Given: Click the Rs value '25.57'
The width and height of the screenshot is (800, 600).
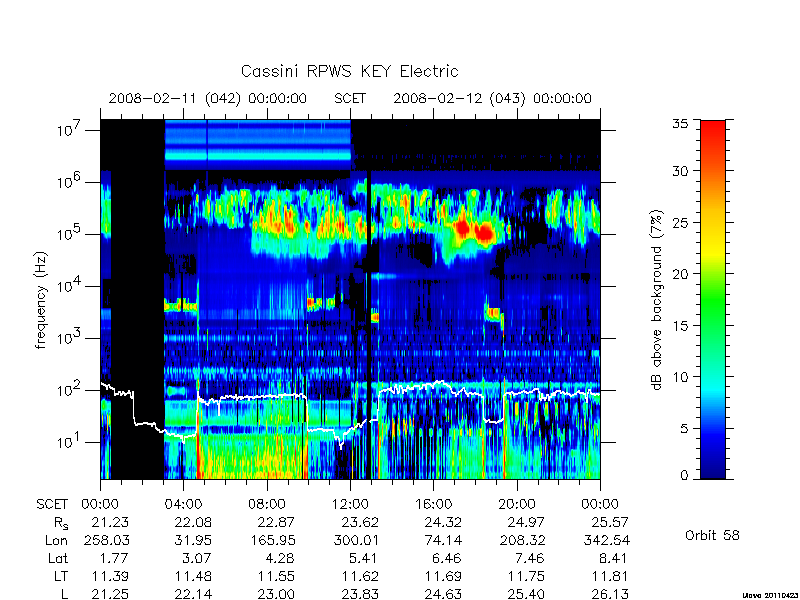Looking at the screenshot, I should 610,522.
